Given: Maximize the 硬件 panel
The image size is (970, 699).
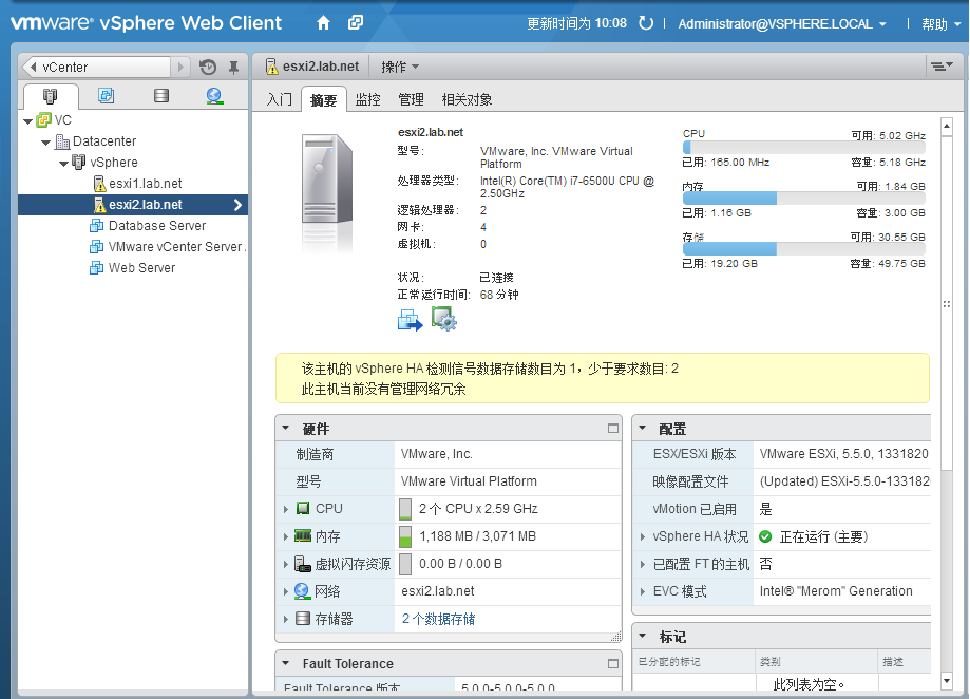Looking at the screenshot, I should point(613,428).
